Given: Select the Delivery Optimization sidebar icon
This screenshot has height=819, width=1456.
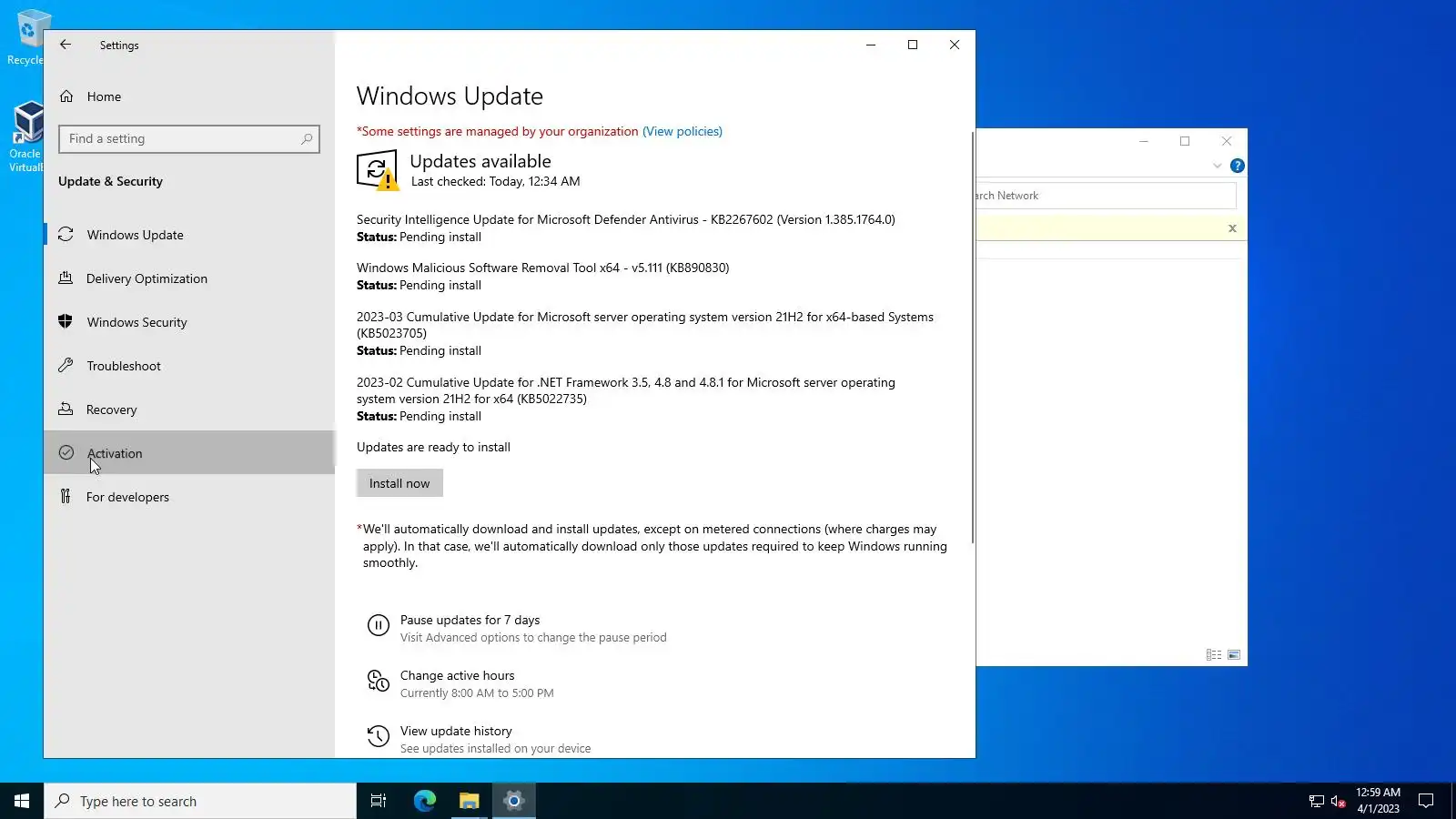Looking at the screenshot, I should click(66, 278).
